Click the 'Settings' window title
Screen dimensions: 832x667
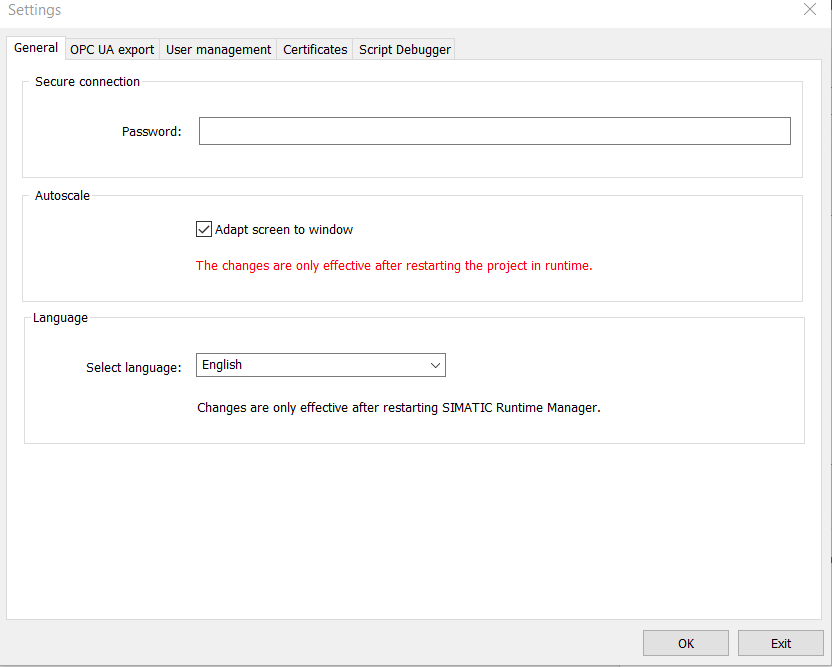[35, 10]
